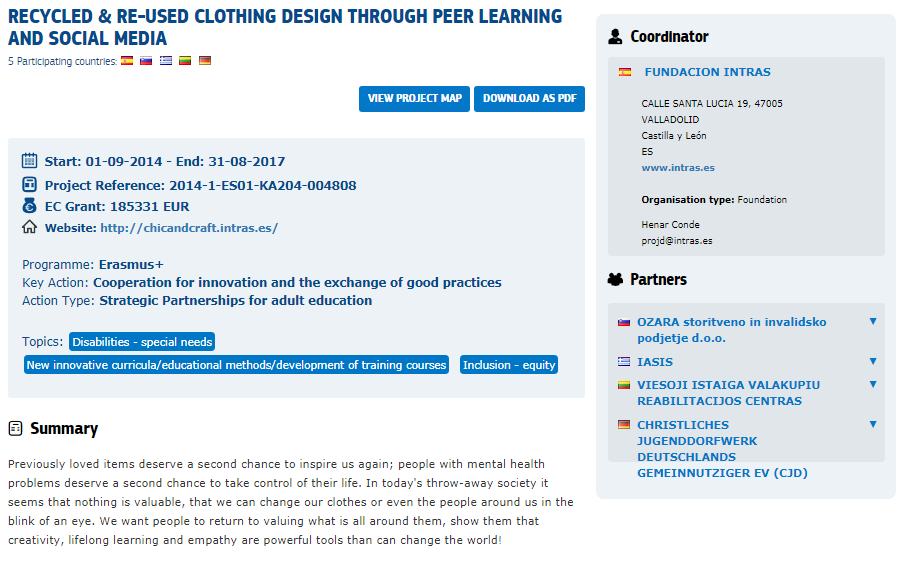Click the calendar icon beside Start date
This screenshot has width=907, height=563.
[x=30, y=161]
